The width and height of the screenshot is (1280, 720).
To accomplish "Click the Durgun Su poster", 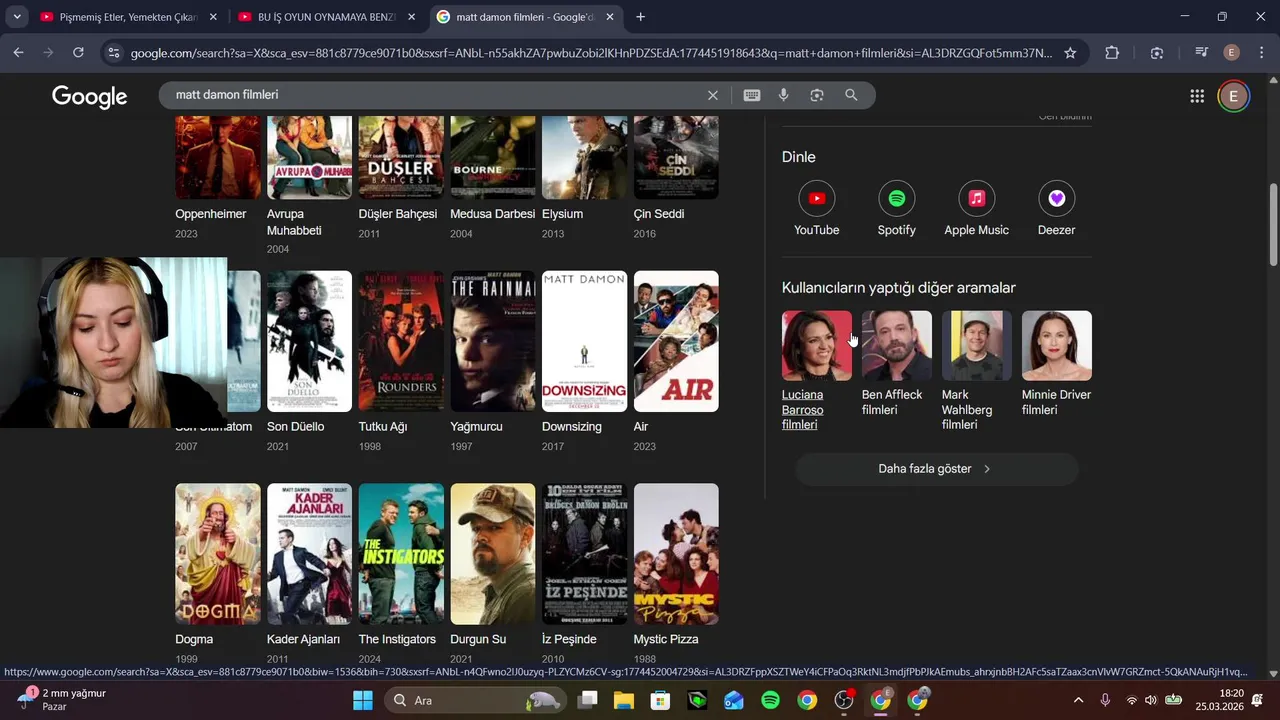I will coord(493,554).
